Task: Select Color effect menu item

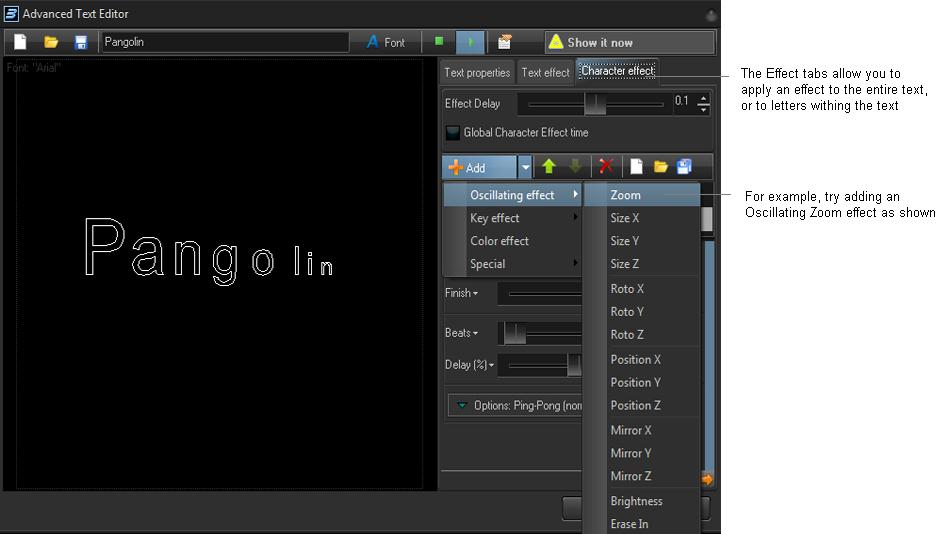Action: click(x=499, y=241)
